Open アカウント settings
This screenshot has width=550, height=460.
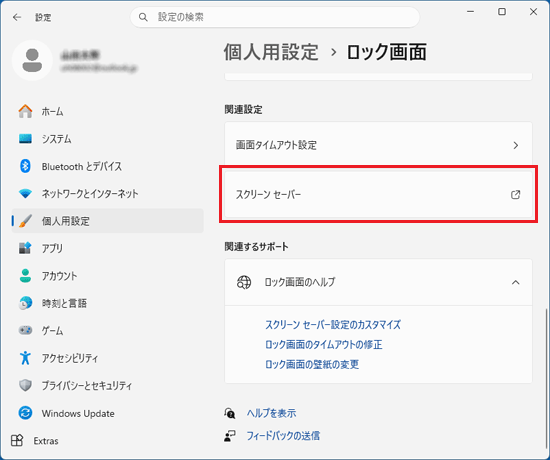click(x=108, y=275)
